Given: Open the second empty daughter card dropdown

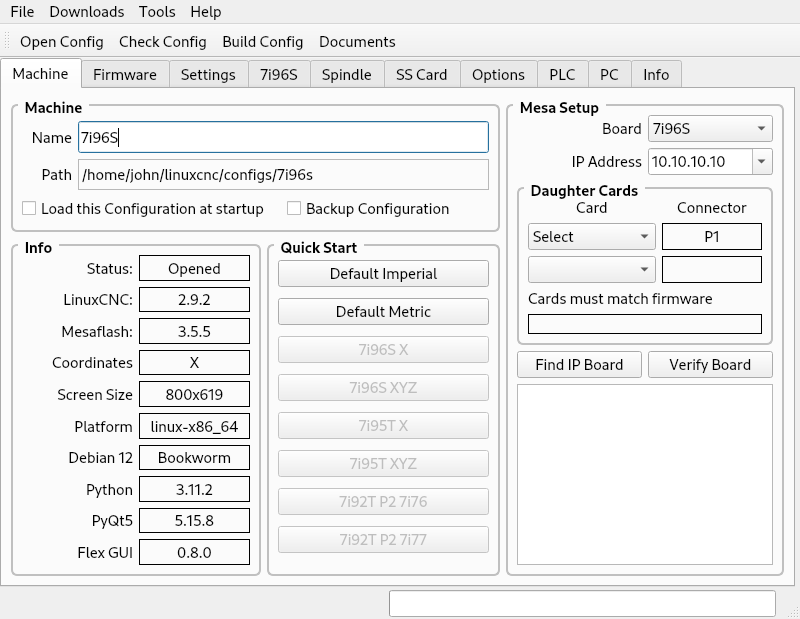Looking at the screenshot, I should tap(592, 269).
